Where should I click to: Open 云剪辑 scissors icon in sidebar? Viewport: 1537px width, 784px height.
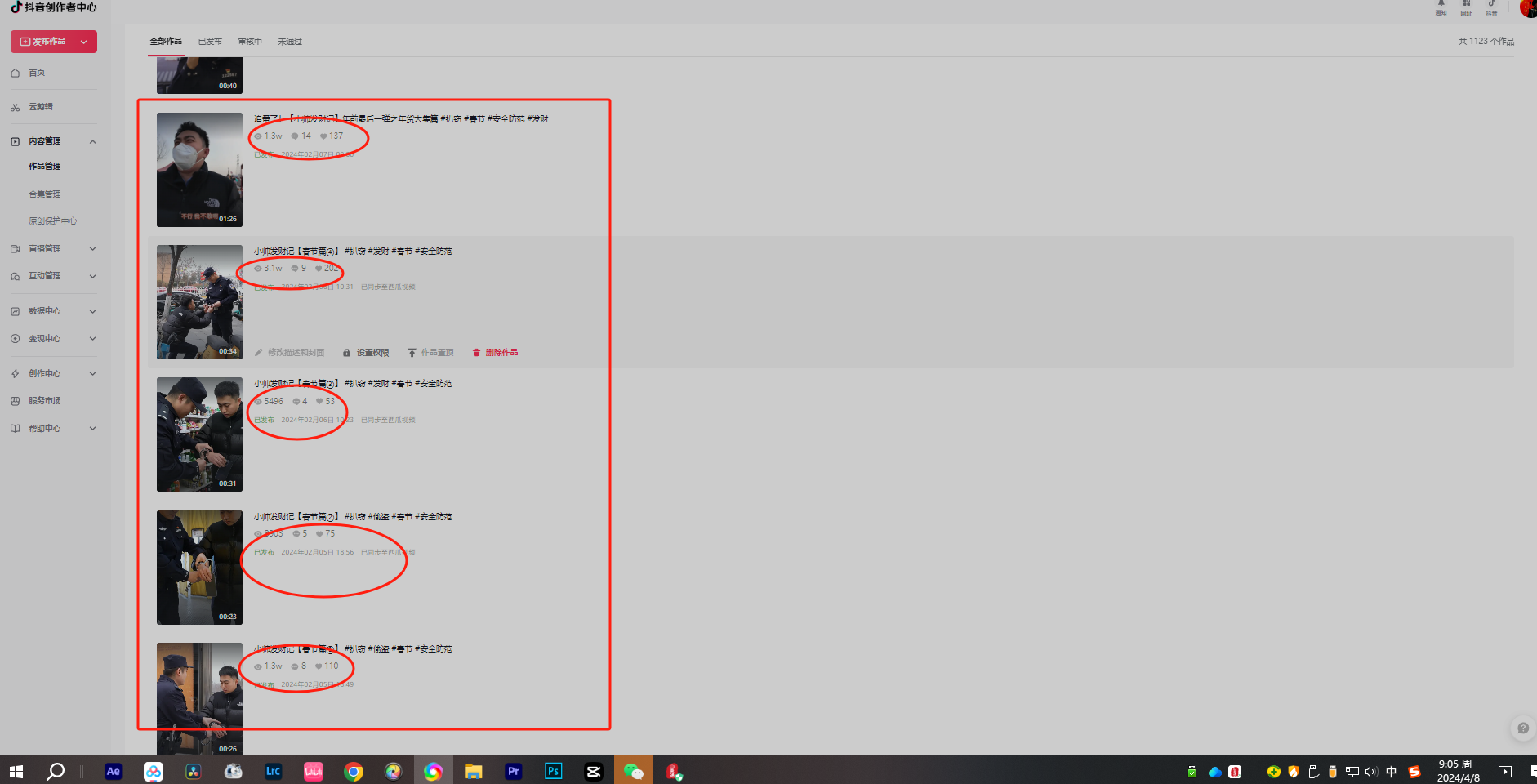pos(15,107)
